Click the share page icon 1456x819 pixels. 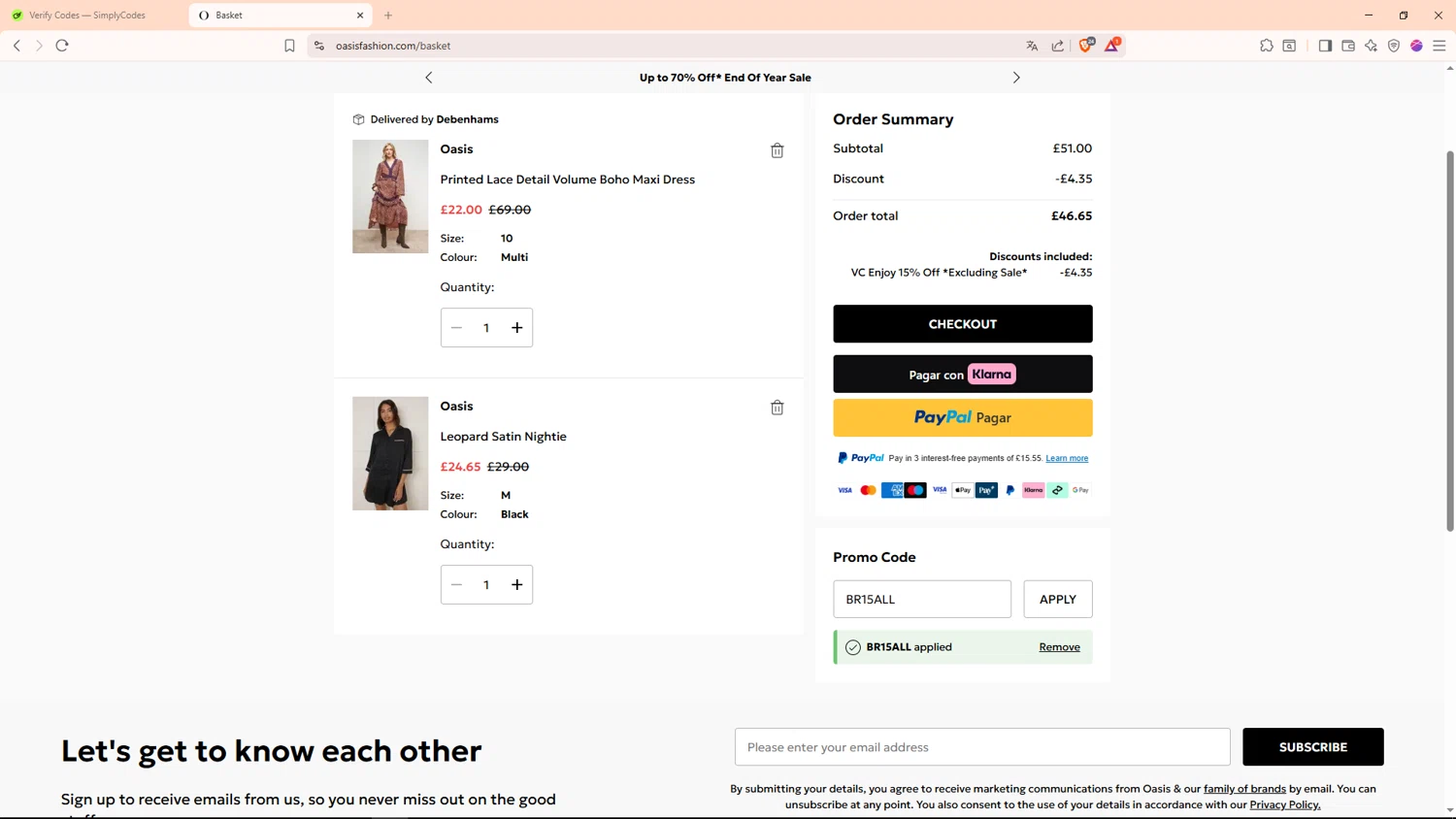click(x=1058, y=46)
